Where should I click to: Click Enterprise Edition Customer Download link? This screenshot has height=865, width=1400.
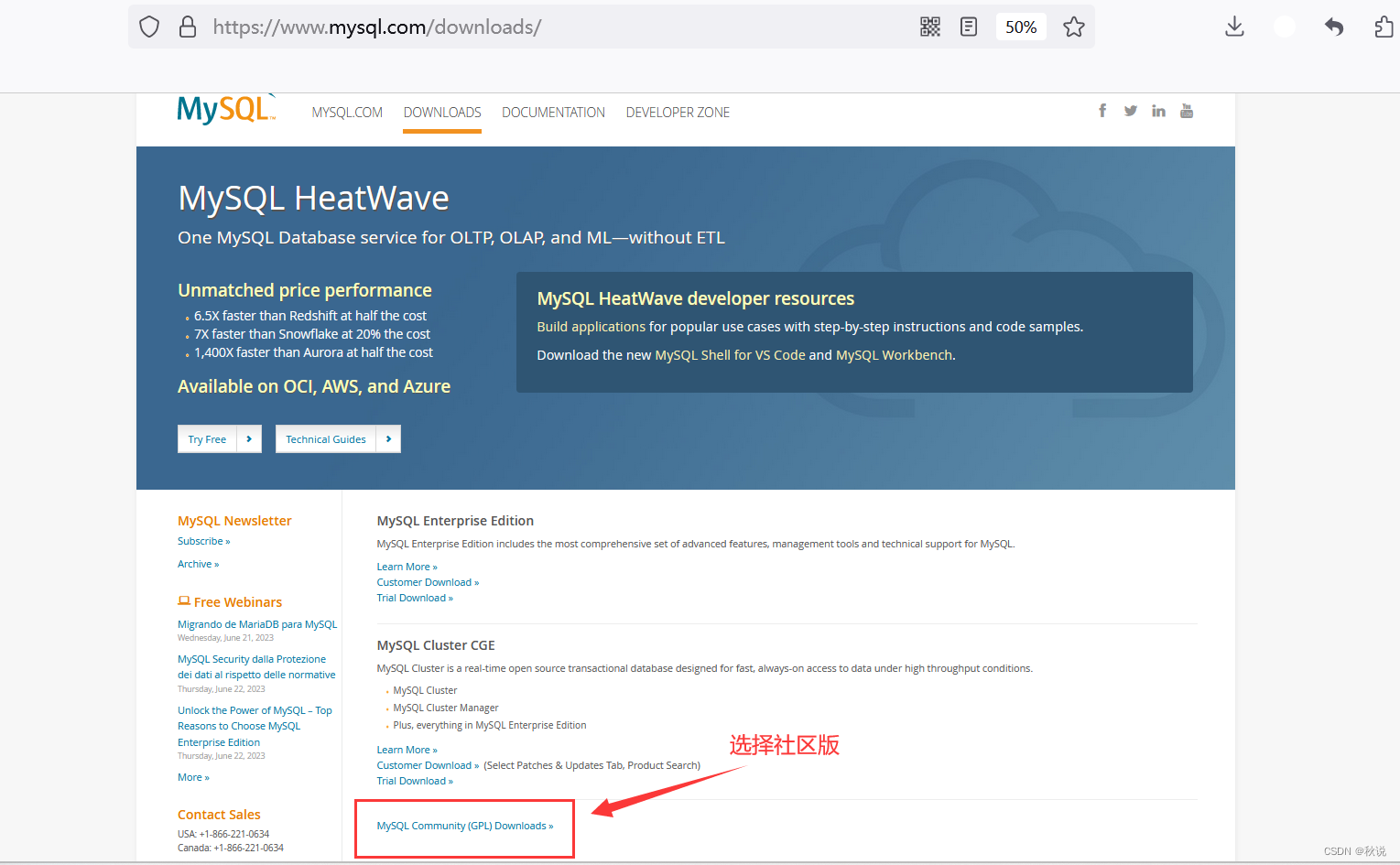428,582
